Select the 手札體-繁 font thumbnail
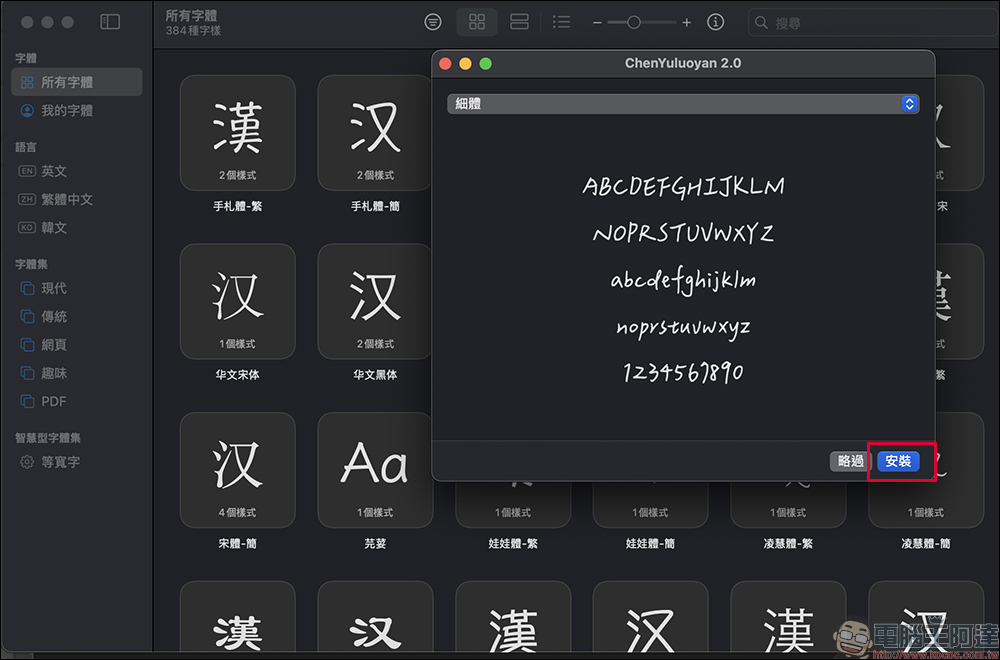This screenshot has width=1000, height=660. (x=237, y=133)
